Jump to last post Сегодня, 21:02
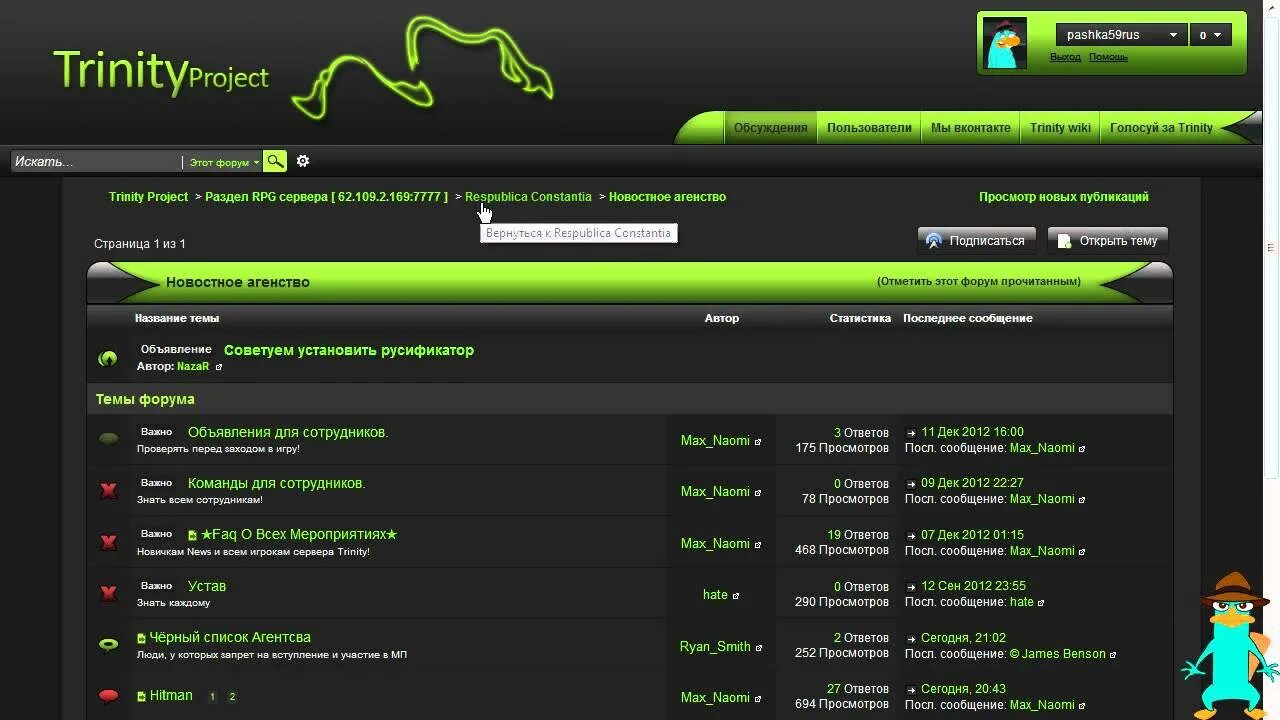 [x=911, y=639]
